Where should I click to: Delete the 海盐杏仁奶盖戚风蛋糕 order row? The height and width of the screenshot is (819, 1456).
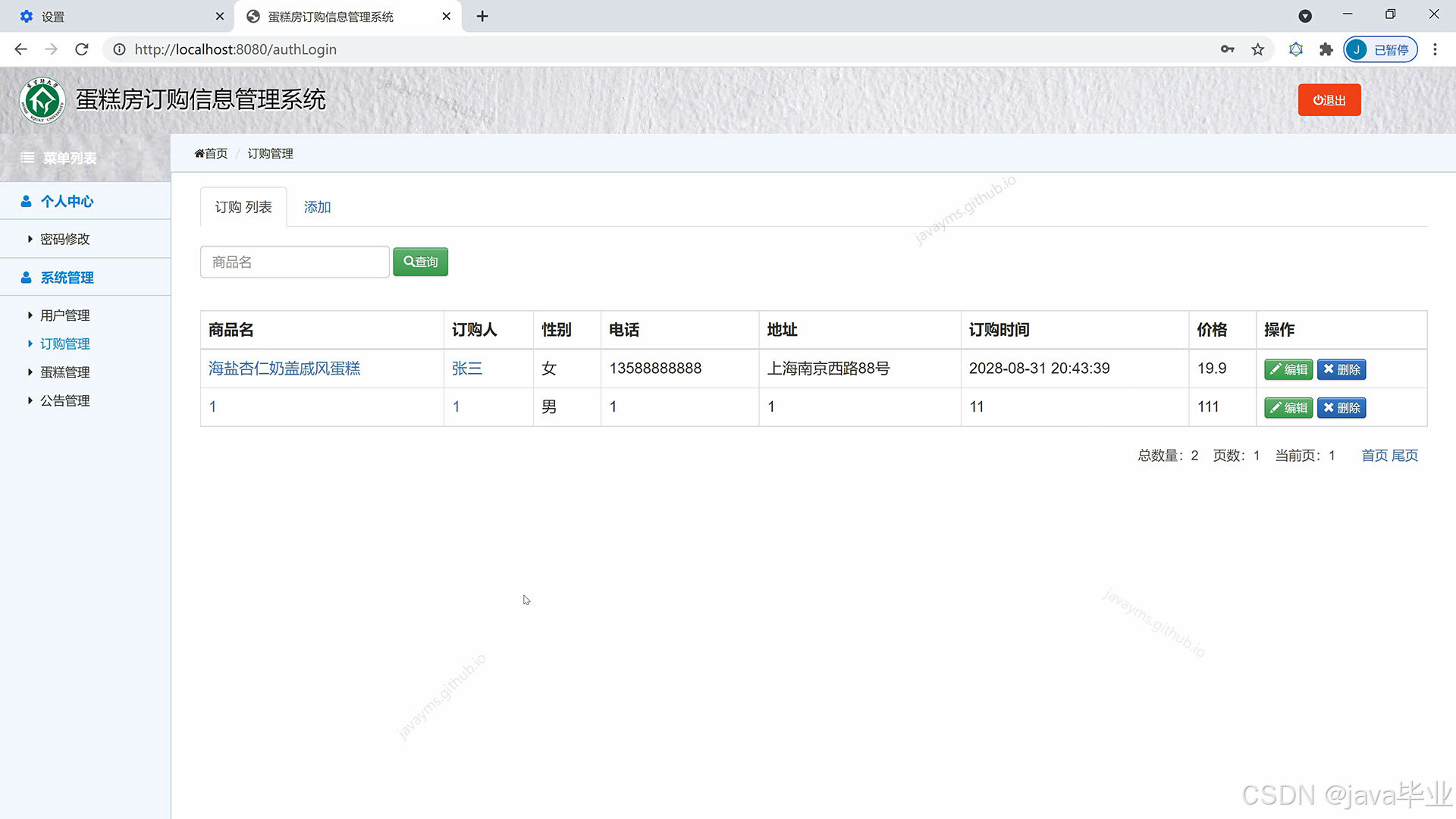click(x=1341, y=369)
